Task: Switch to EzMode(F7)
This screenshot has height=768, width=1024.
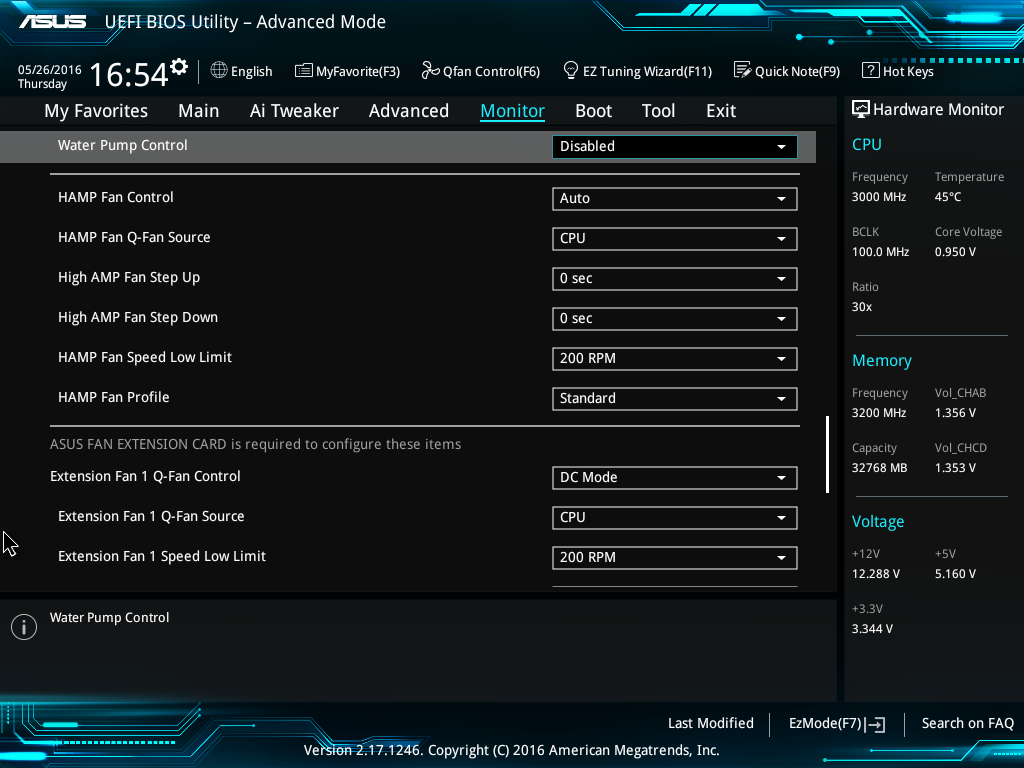Action: coord(837,724)
